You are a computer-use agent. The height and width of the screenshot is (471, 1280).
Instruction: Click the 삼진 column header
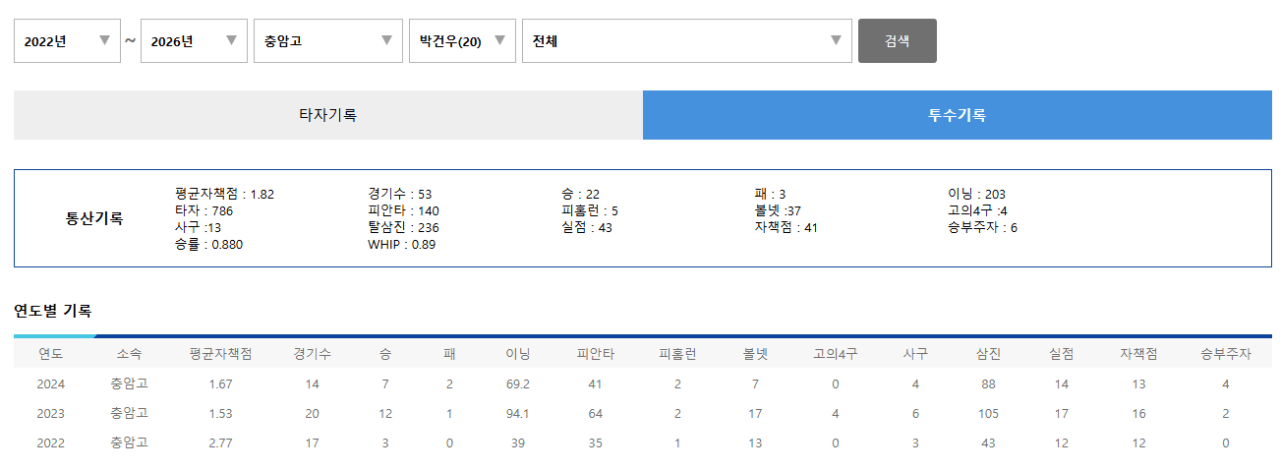pos(988,353)
